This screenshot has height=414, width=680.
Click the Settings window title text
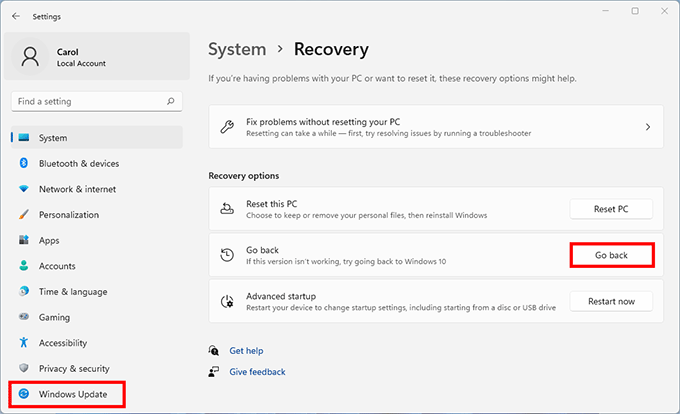[46, 16]
